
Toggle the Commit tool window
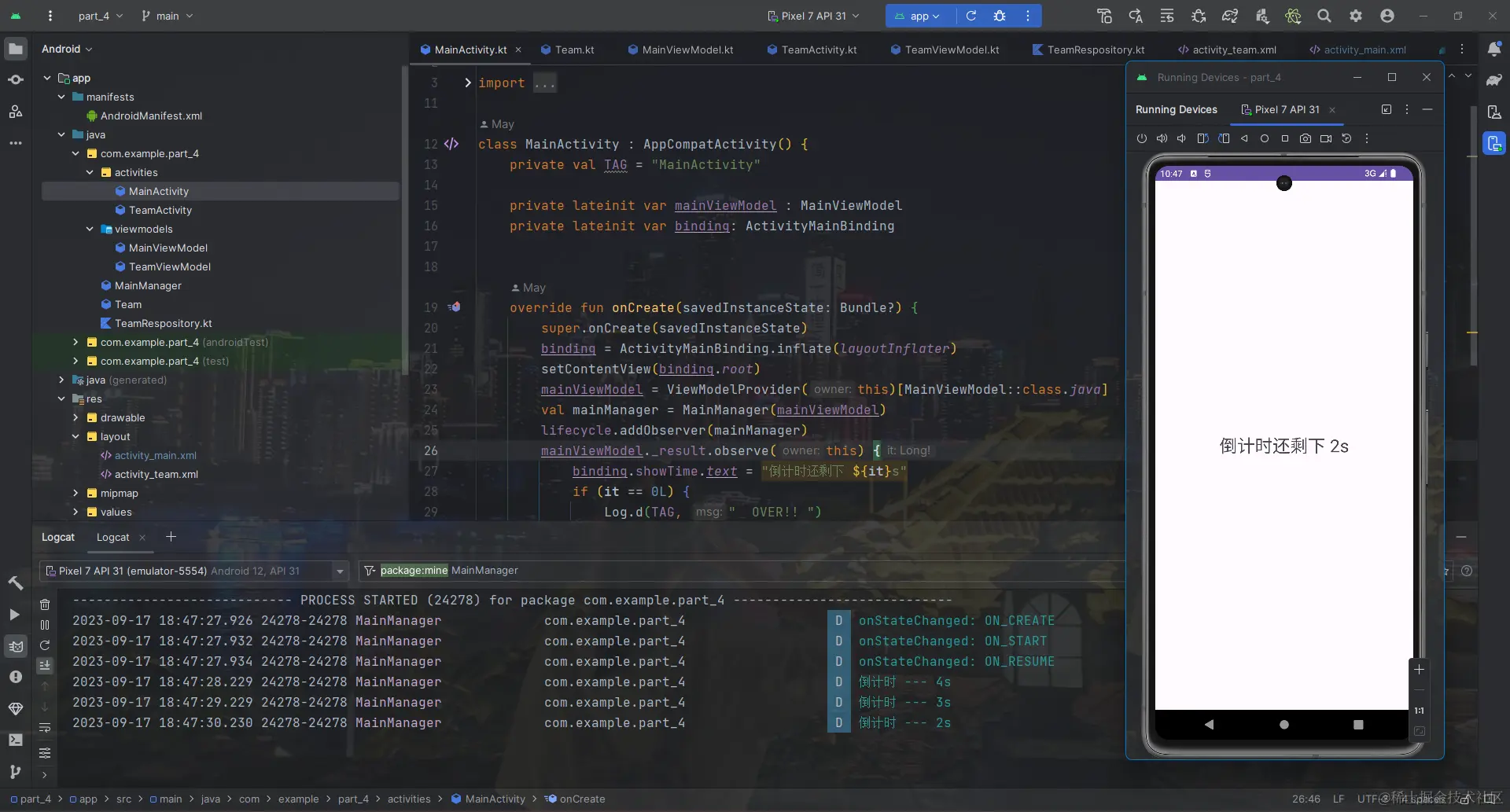click(x=16, y=80)
